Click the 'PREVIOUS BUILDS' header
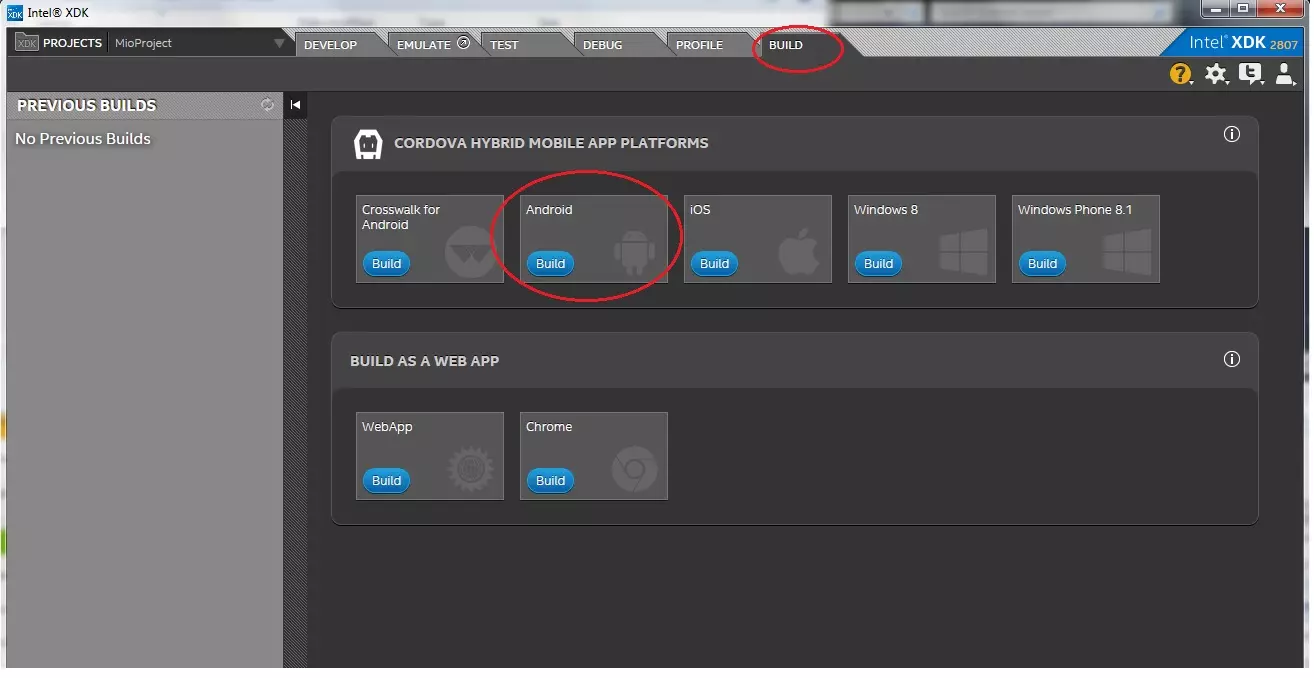The width and height of the screenshot is (1314, 678). pos(87,105)
